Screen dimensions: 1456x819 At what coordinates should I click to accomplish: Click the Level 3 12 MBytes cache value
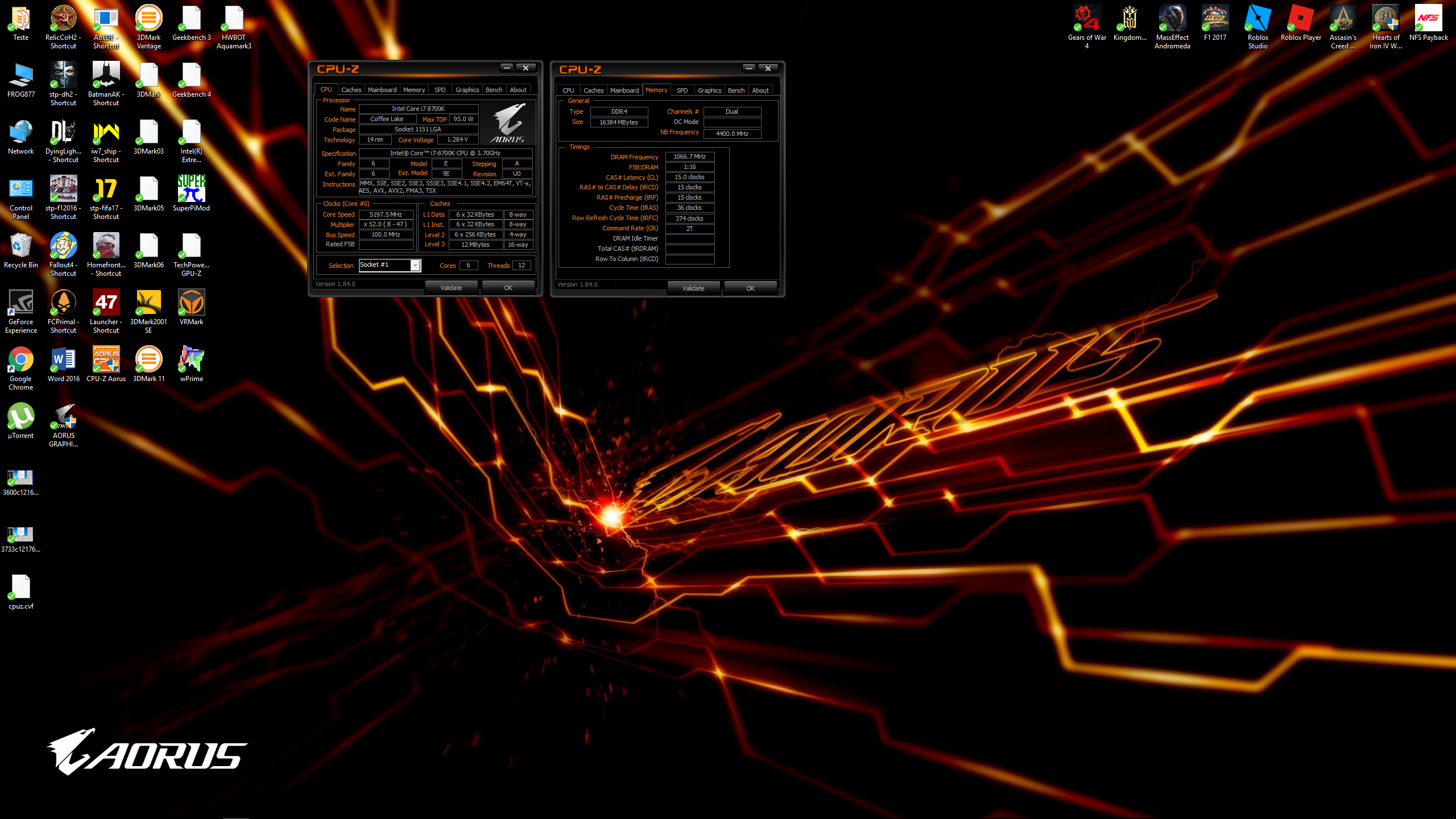(475, 245)
